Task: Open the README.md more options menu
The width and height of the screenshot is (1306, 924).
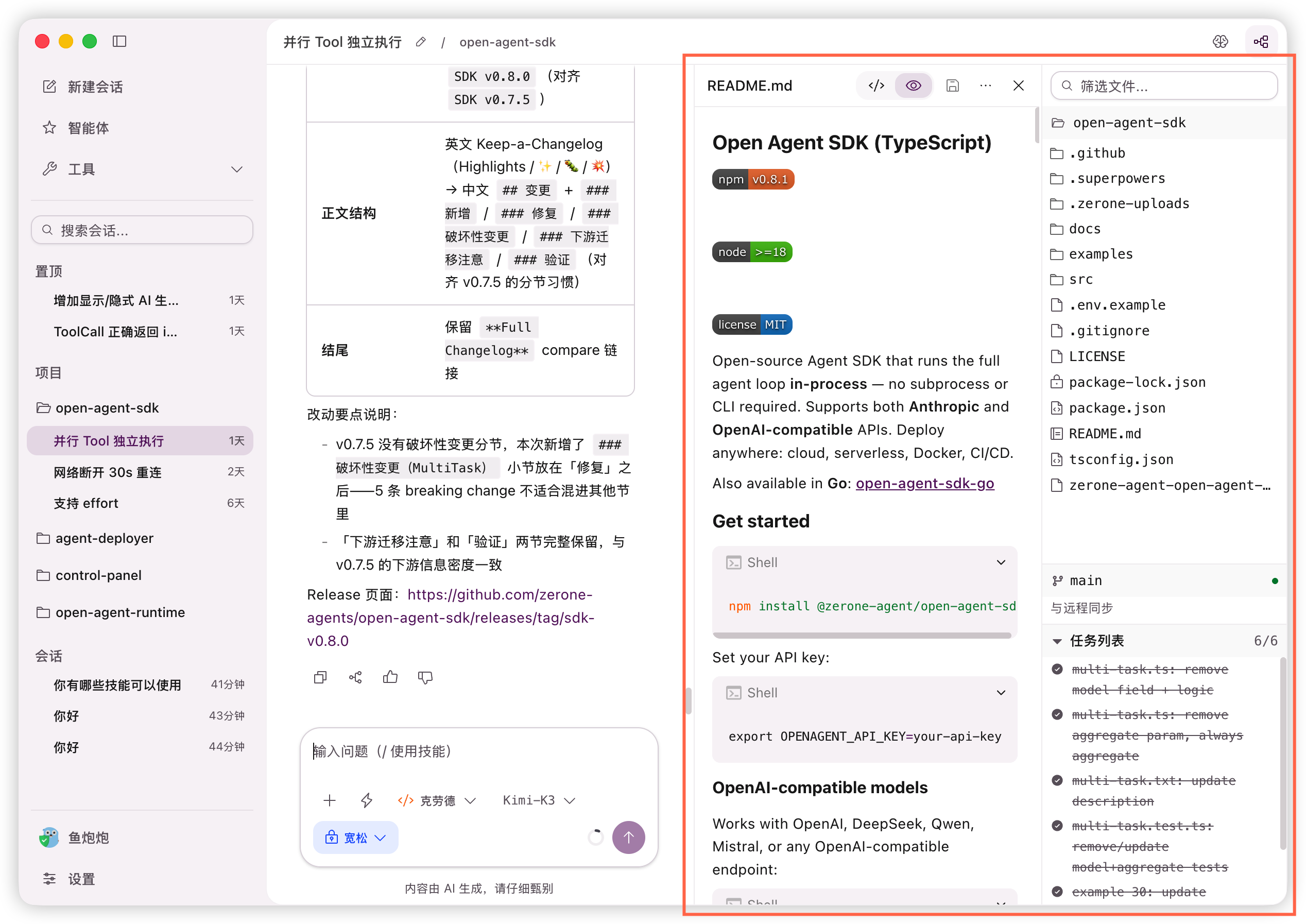Action: click(985, 85)
